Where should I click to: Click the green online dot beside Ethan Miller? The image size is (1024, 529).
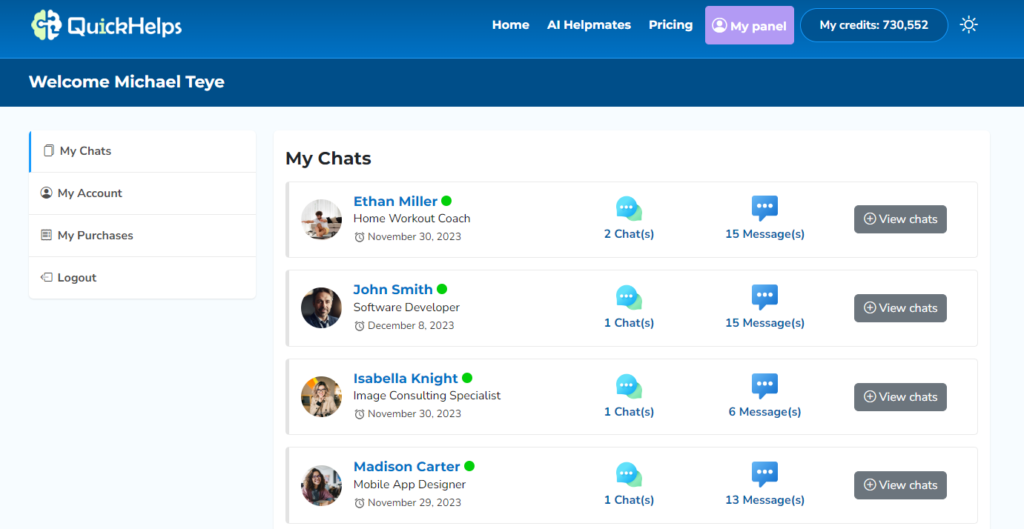446,200
